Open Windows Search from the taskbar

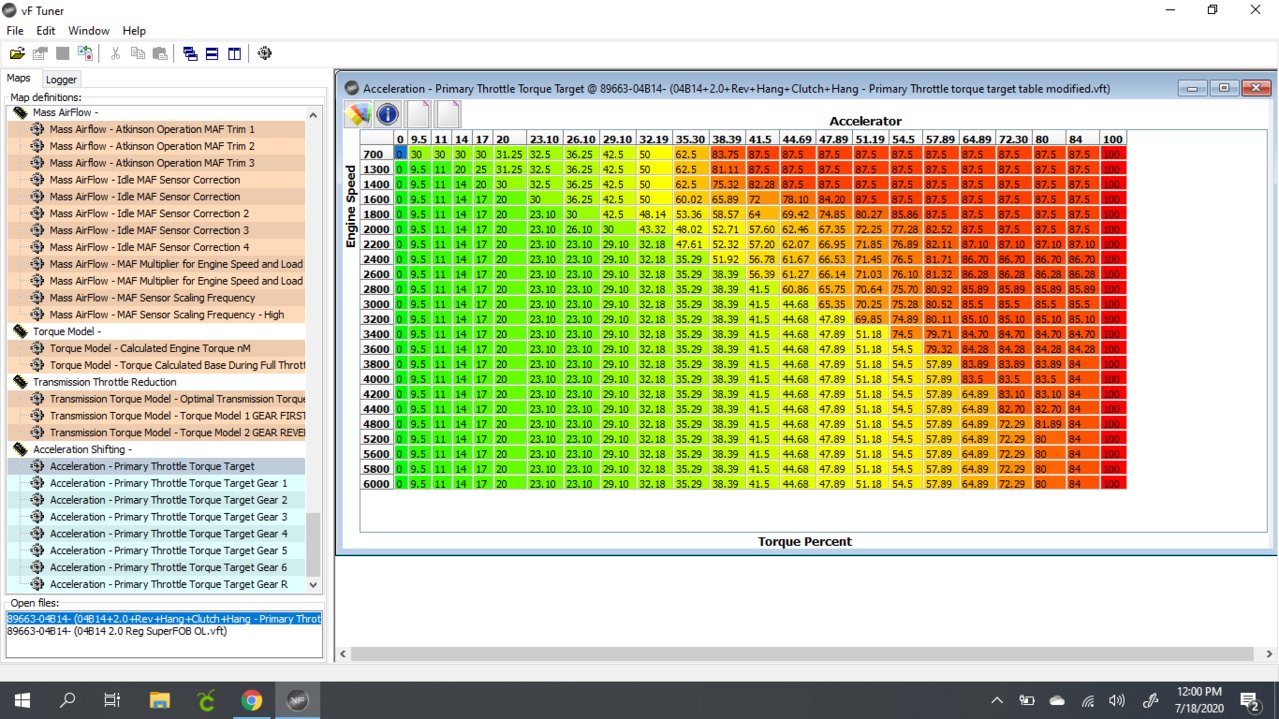(x=68, y=700)
